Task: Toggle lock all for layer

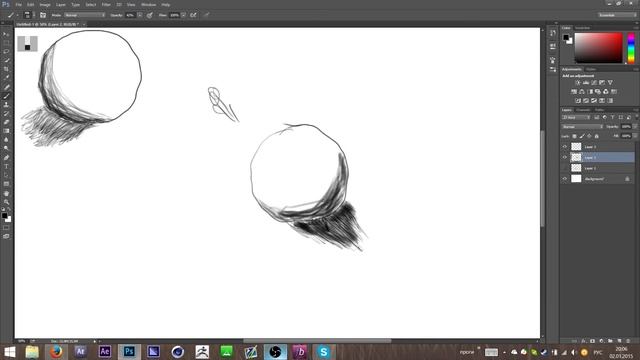Action: [596, 136]
